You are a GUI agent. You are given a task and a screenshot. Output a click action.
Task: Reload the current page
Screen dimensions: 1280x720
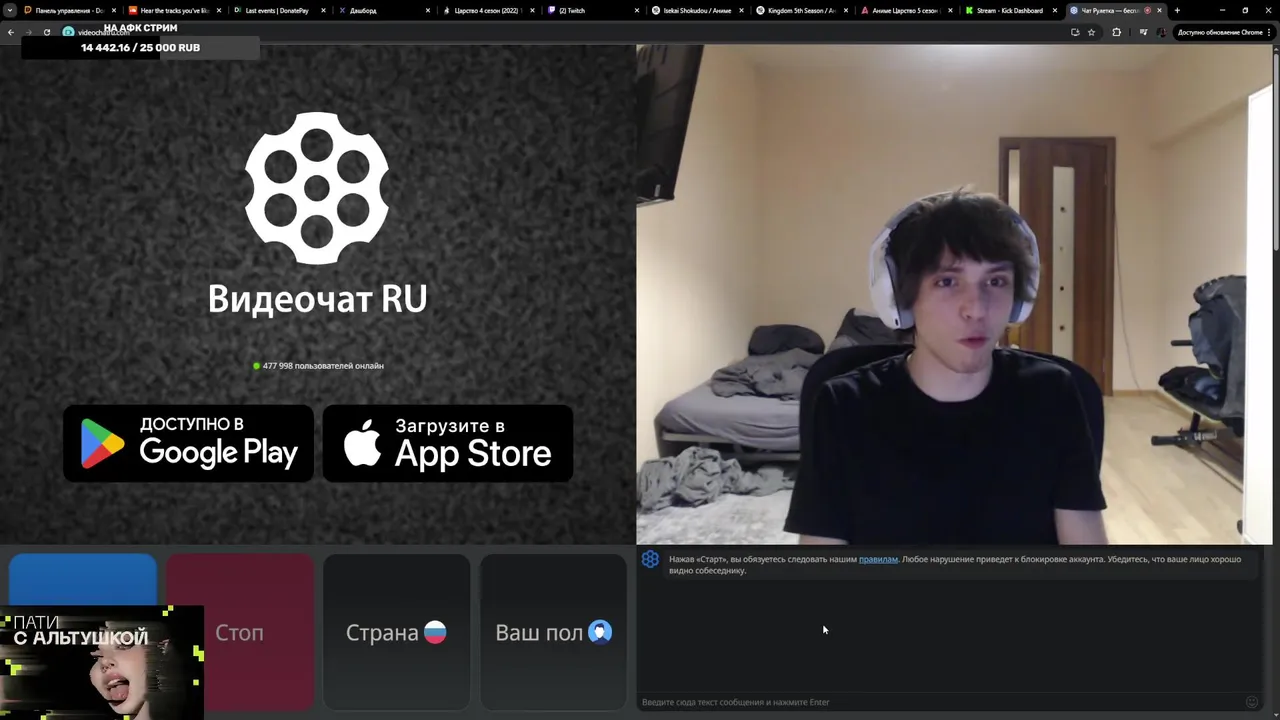(46, 32)
